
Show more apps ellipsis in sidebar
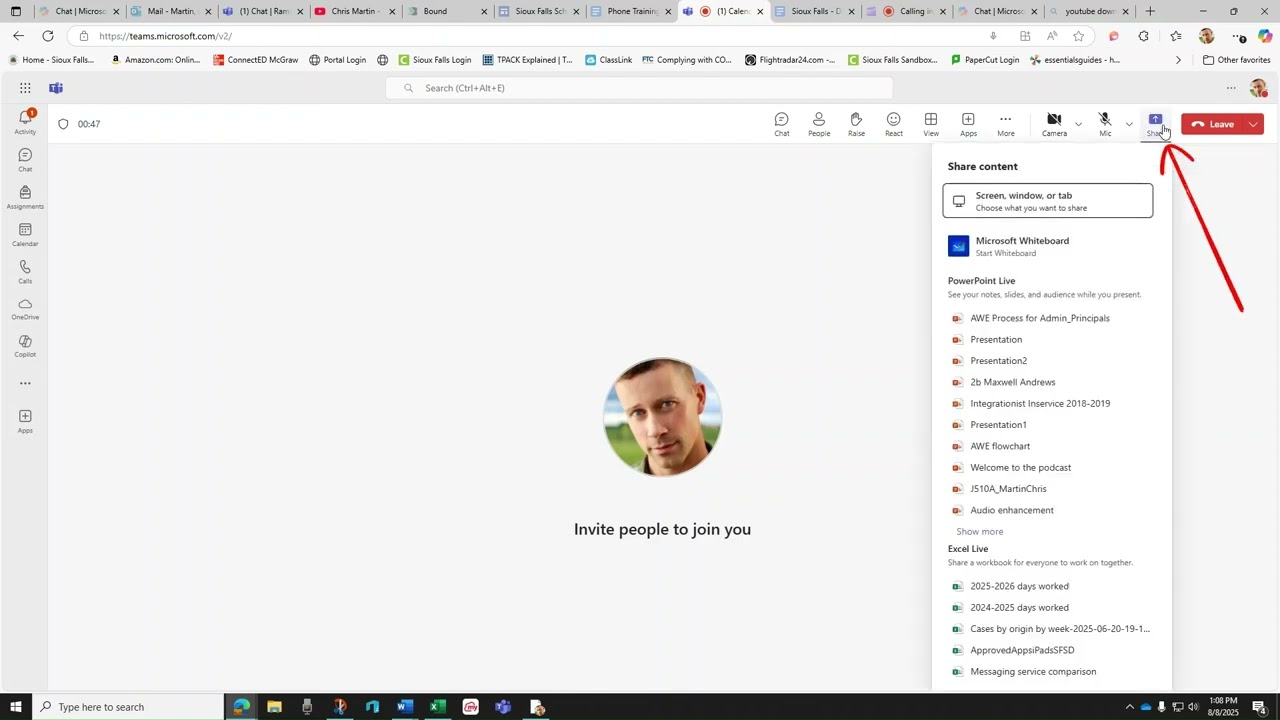tap(25, 383)
